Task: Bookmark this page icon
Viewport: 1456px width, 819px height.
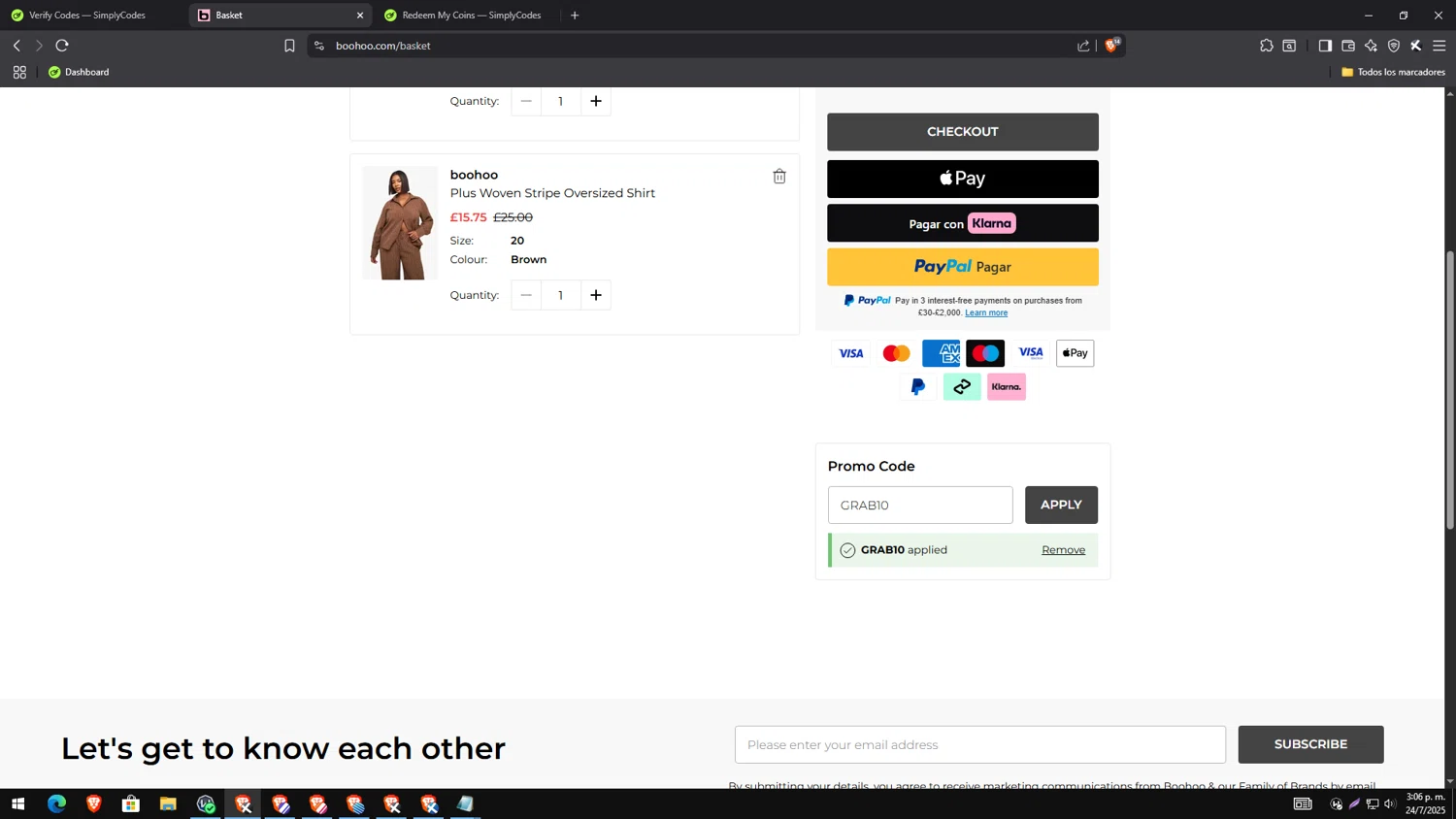Action: (x=289, y=46)
